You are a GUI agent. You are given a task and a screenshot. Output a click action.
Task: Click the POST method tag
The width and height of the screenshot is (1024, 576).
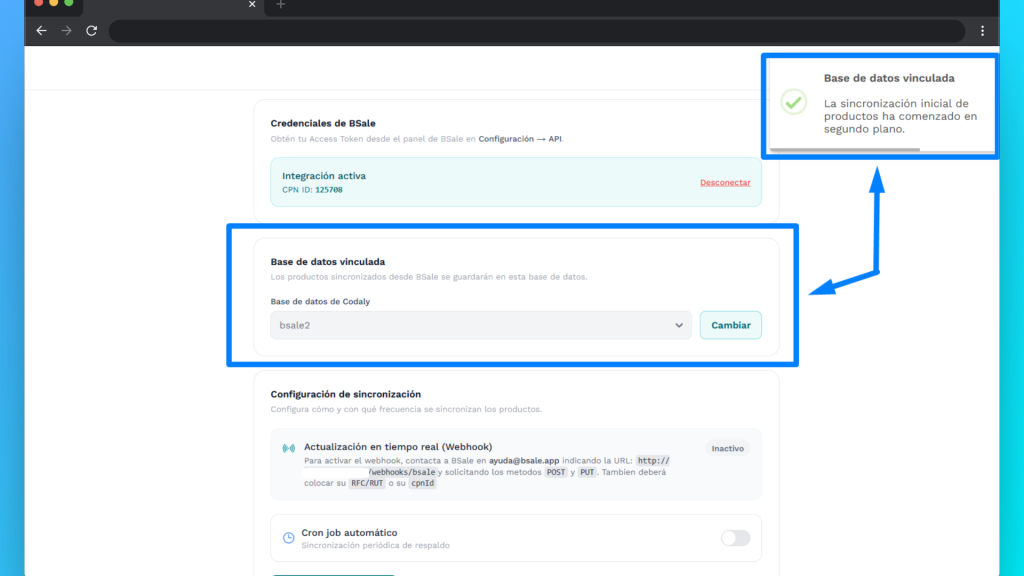tap(556, 472)
